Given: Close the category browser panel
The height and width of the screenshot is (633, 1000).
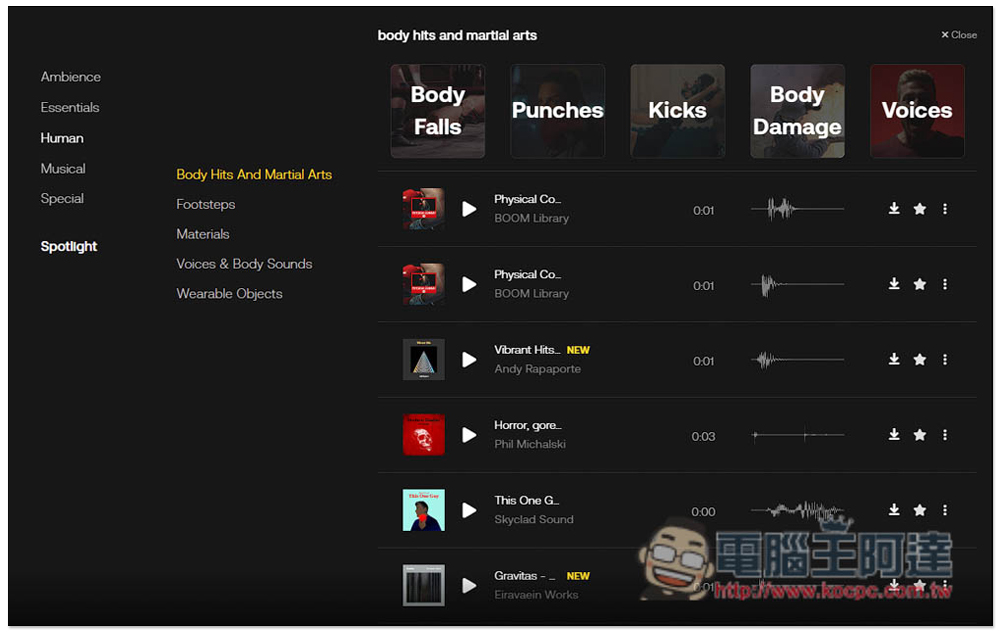Looking at the screenshot, I should click(x=959, y=35).
